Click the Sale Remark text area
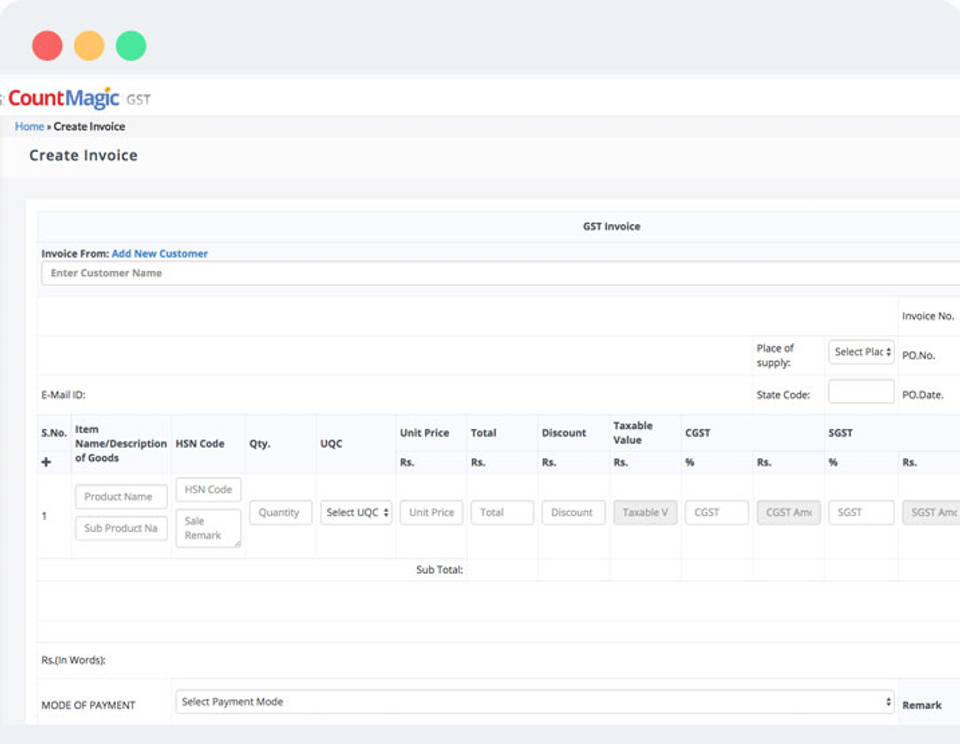This screenshot has width=960, height=744. 208,528
